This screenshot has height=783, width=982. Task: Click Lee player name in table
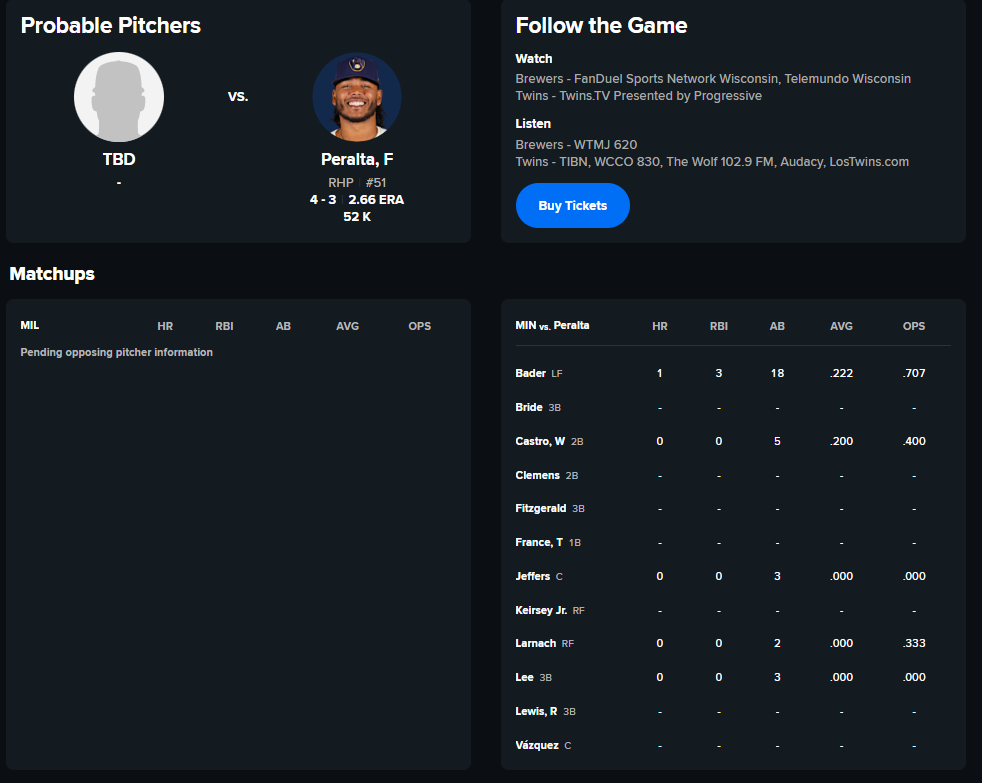(x=524, y=677)
